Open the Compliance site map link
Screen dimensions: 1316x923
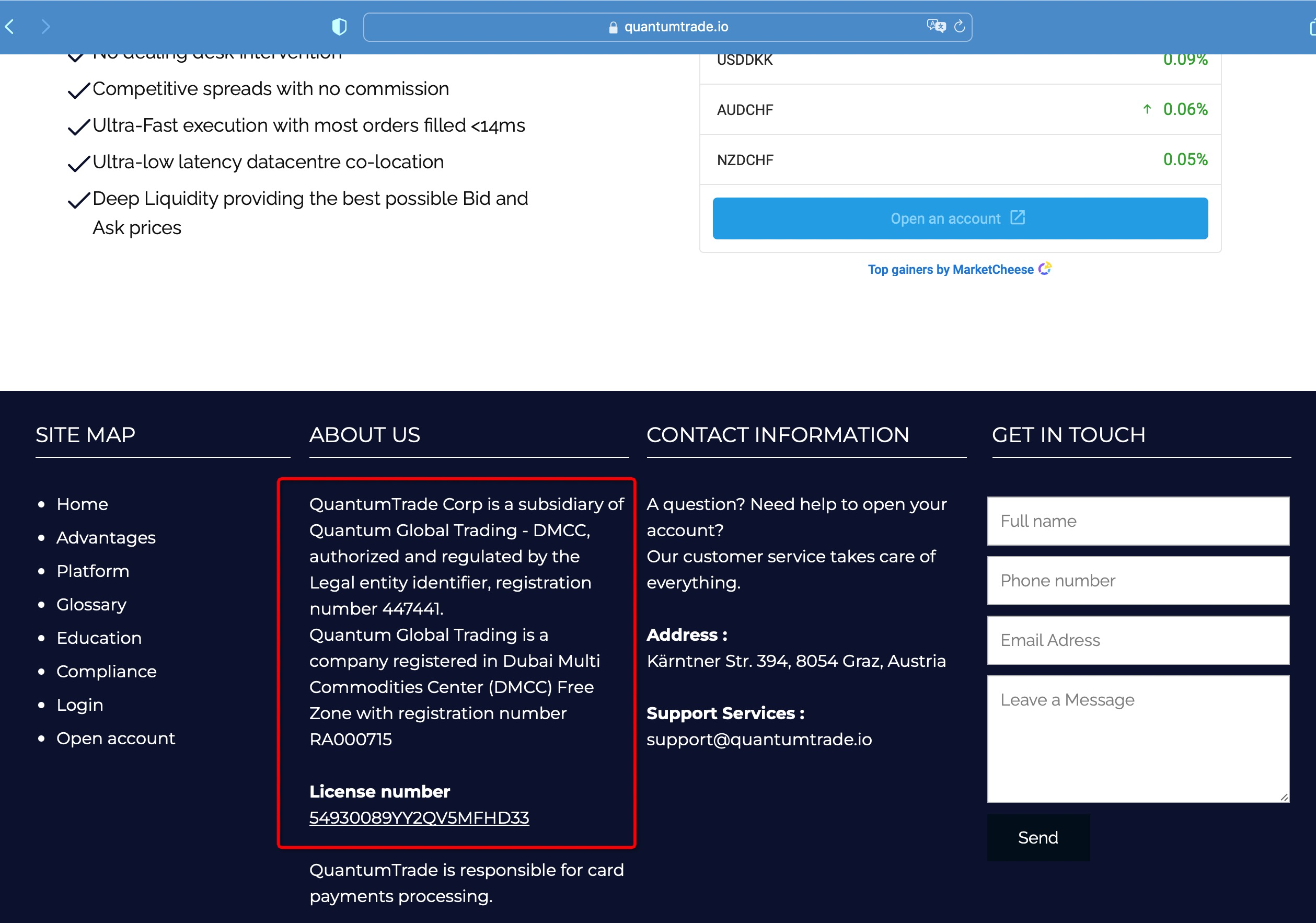tap(106, 671)
